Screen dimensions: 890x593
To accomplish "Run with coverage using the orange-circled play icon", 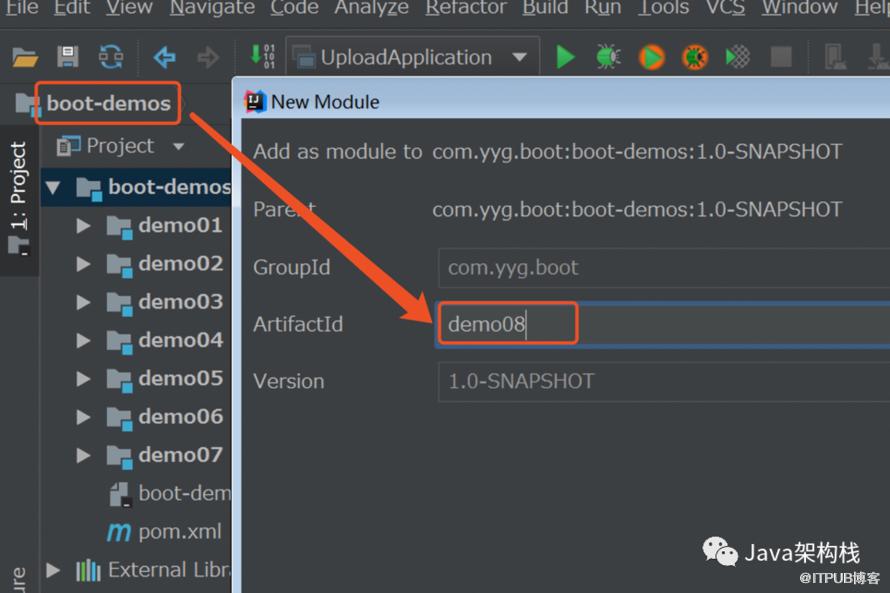I will point(652,57).
